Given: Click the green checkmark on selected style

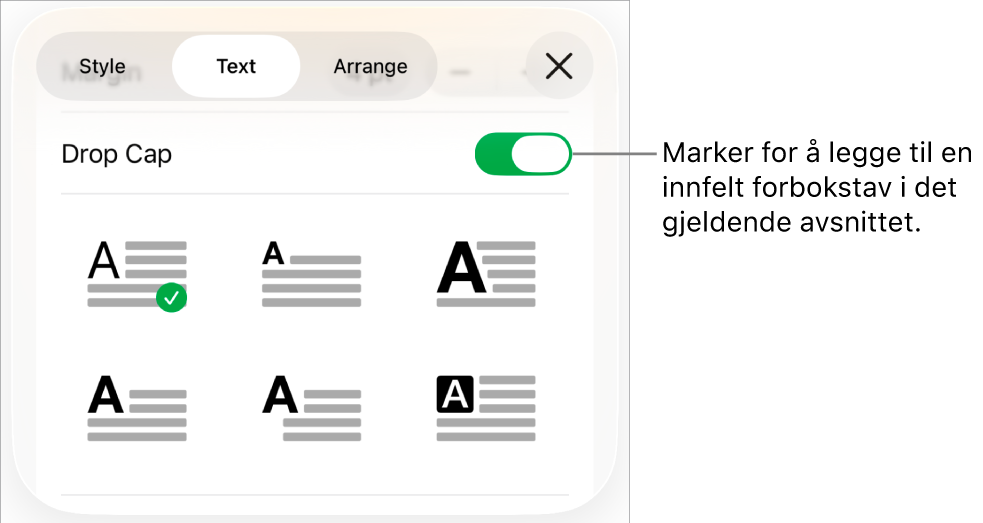Looking at the screenshot, I should point(172,297).
